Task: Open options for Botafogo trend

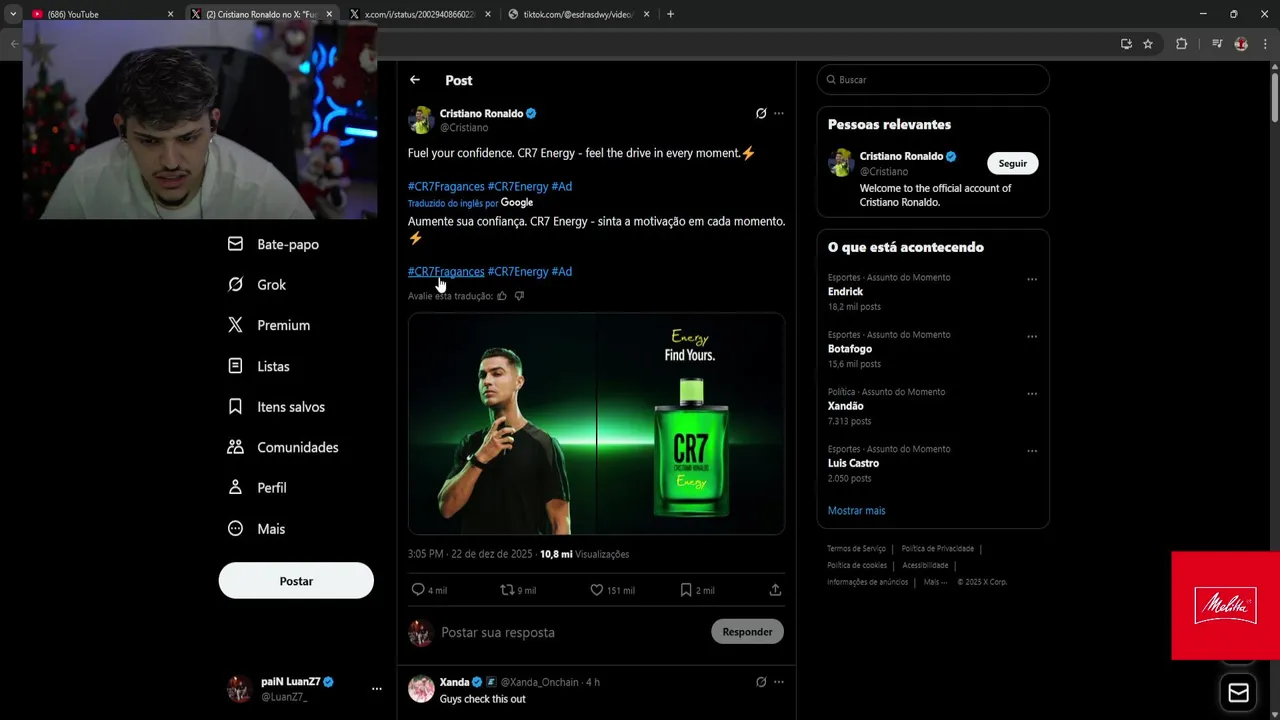Action: (x=1032, y=336)
